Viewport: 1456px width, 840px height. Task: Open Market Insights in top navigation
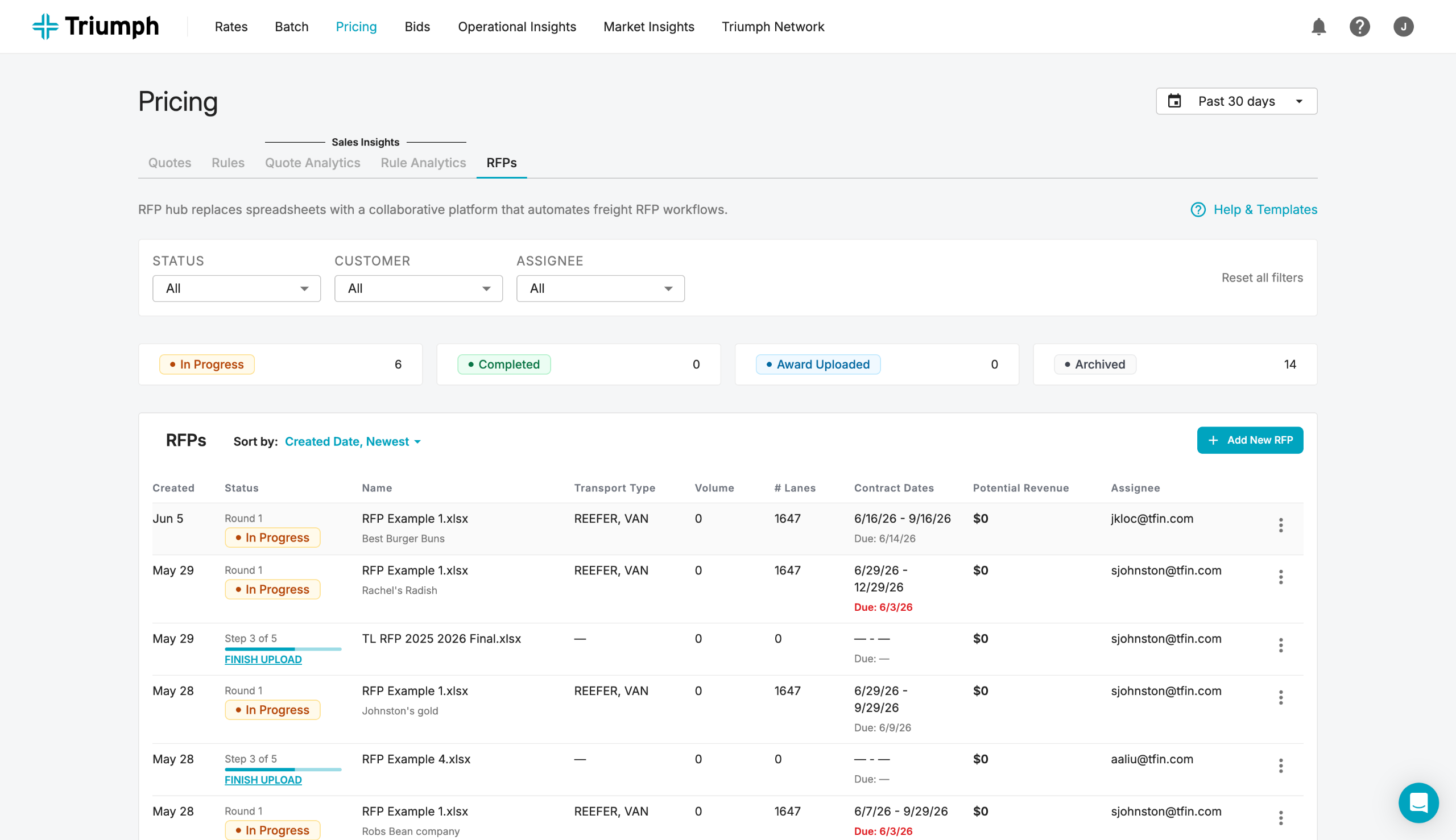(648, 27)
